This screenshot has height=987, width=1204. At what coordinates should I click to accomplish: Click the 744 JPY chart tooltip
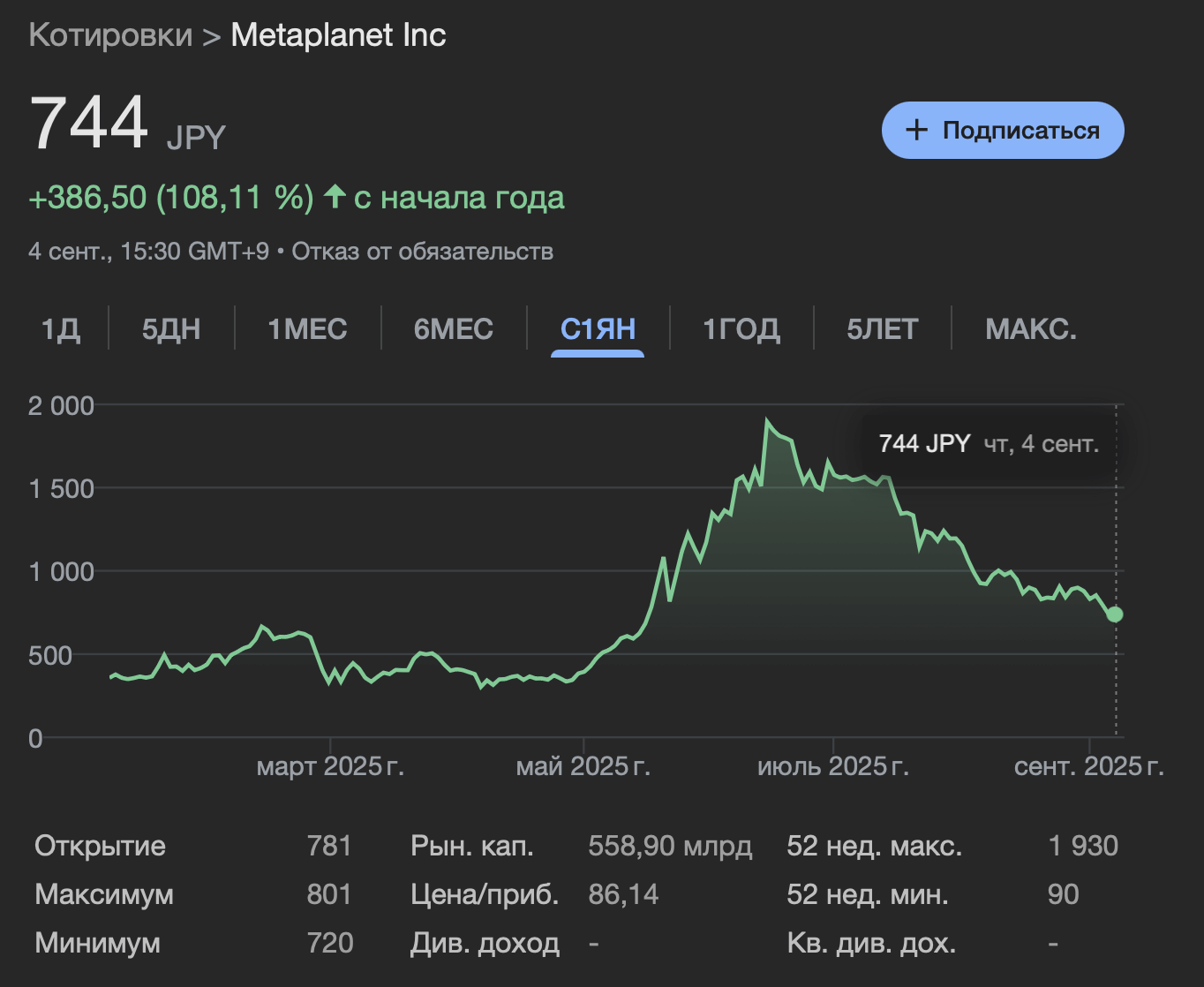point(989,443)
